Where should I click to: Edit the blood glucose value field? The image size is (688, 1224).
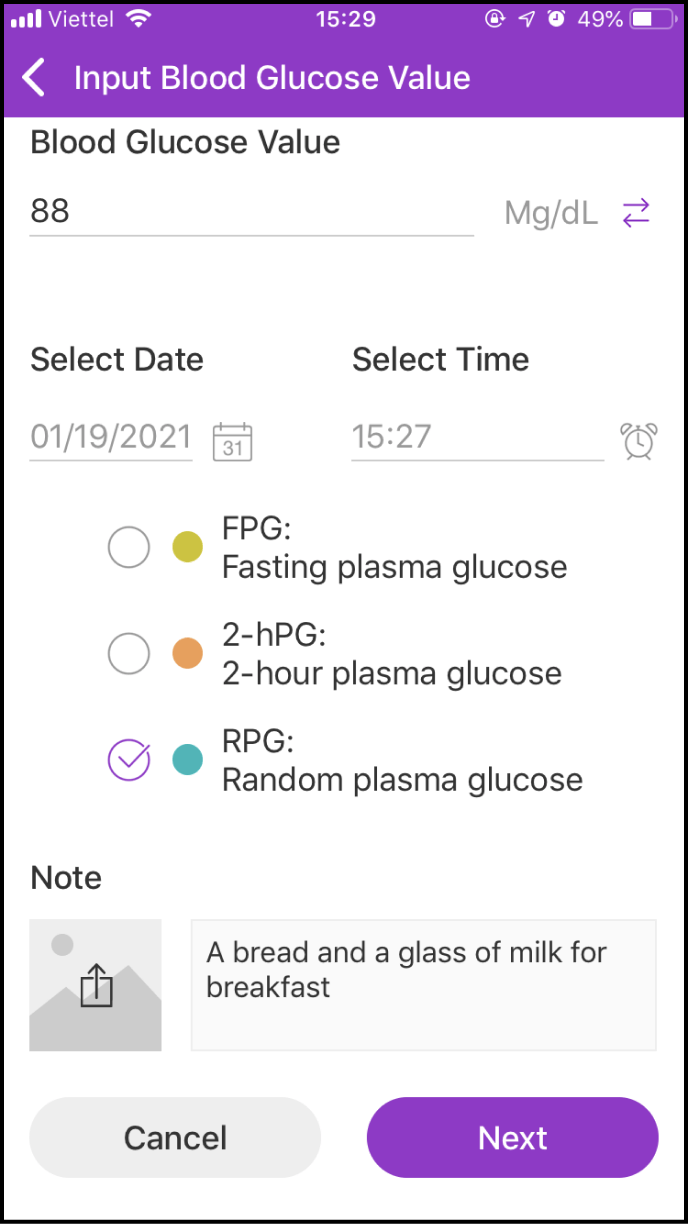pos(251,212)
